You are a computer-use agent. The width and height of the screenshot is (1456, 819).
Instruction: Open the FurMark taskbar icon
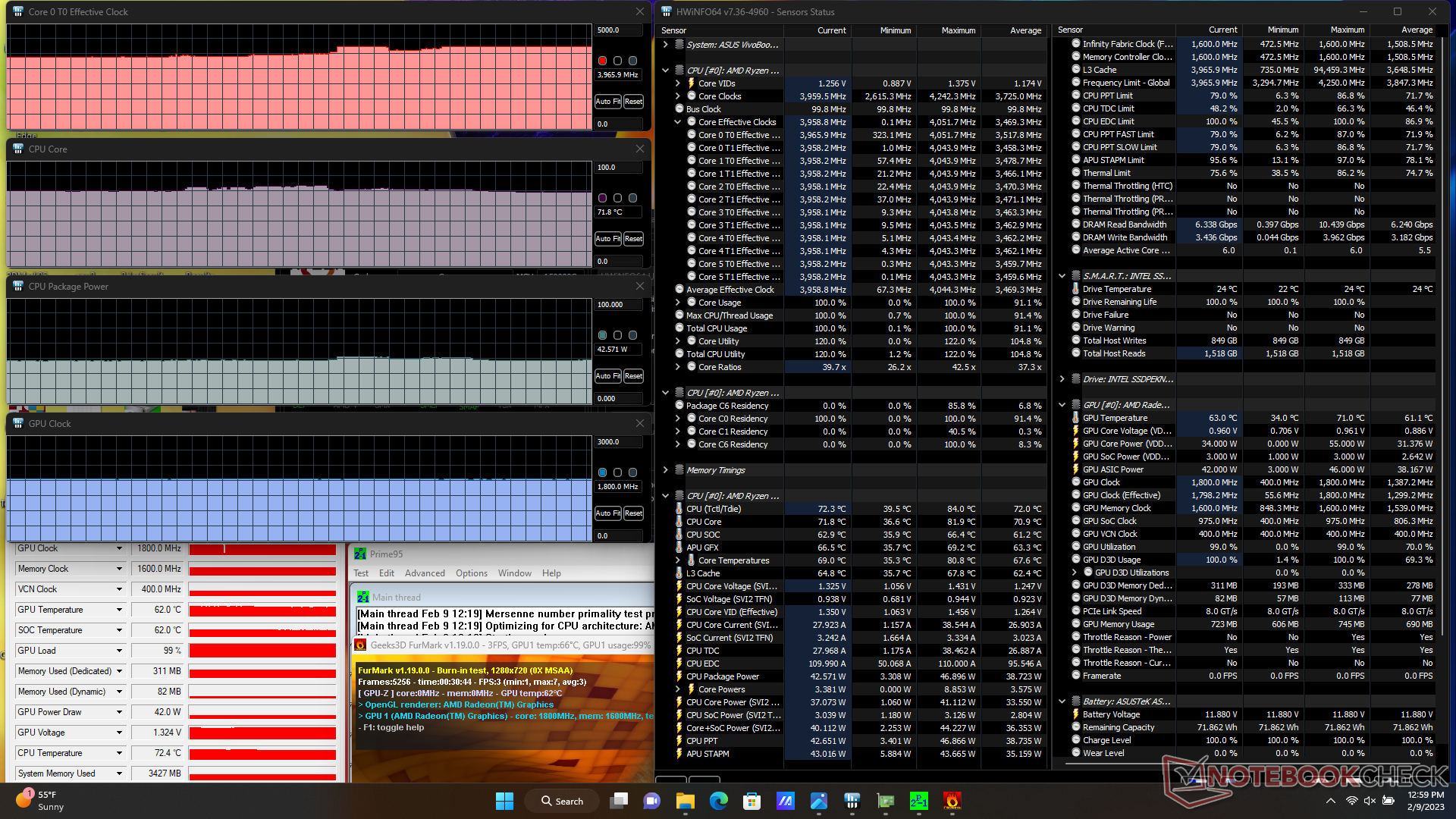(952, 801)
